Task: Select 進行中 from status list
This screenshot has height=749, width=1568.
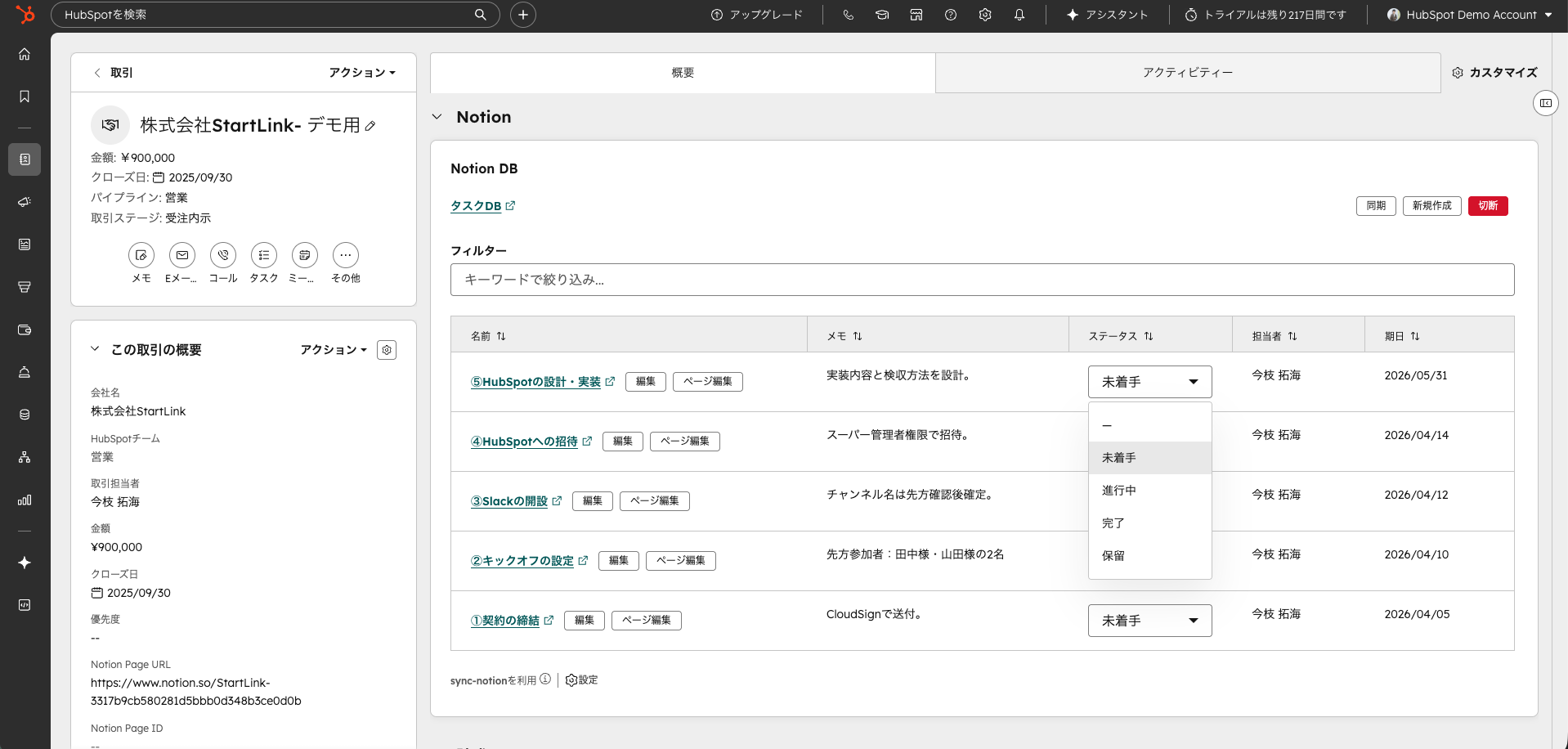Action: pos(1149,491)
